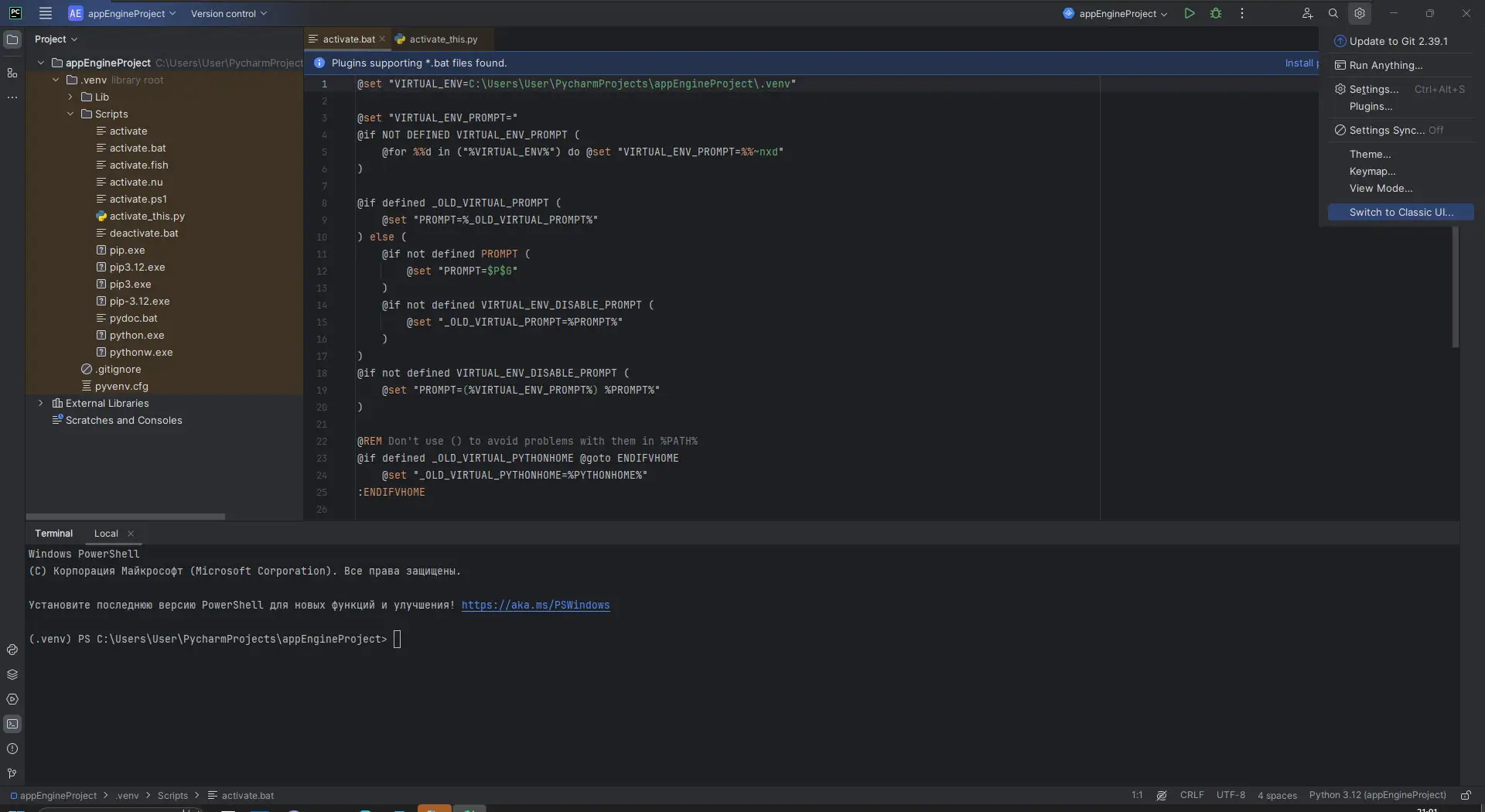1485x812 pixels.
Task: Toggle read-only lock icon in status bar
Action: [1466, 795]
